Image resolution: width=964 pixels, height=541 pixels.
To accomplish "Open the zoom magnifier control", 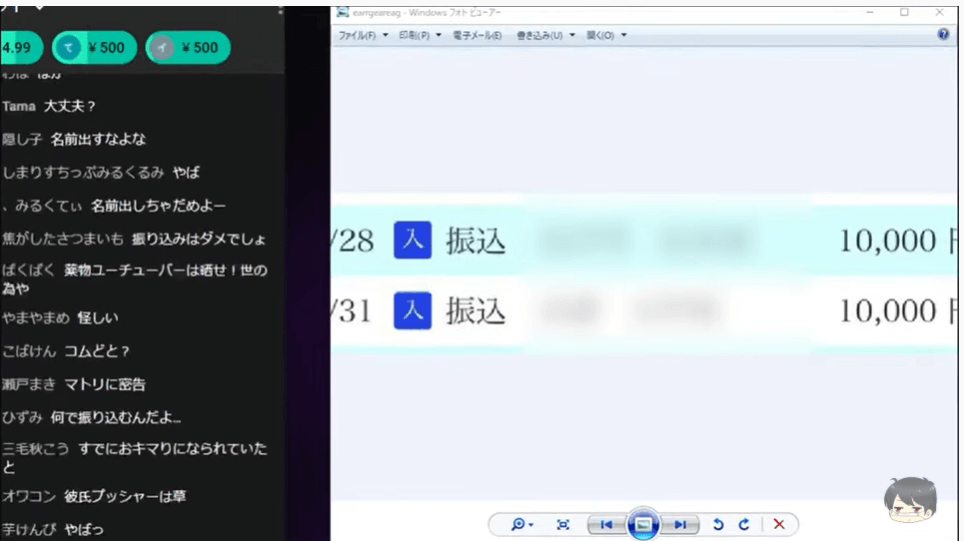I will (521, 524).
